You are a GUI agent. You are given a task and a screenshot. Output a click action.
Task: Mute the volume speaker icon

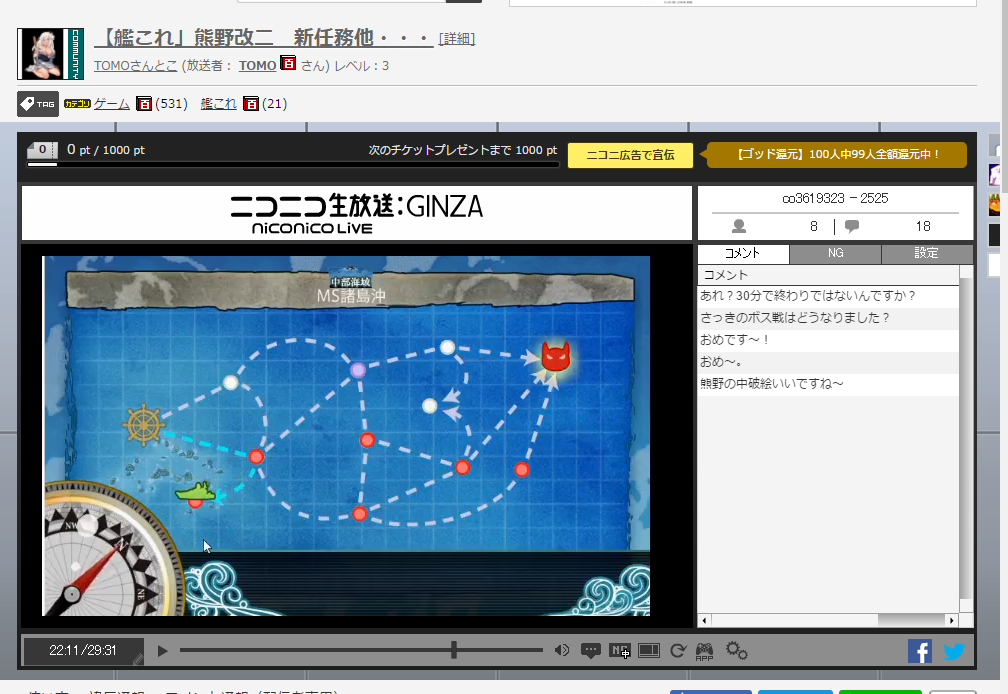pos(561,650)
